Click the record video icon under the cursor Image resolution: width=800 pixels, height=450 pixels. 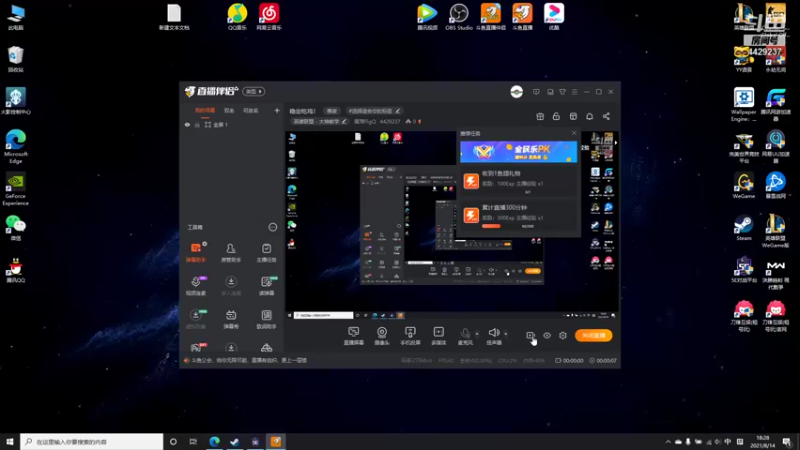pyautogui.click(x=531, y=335)
